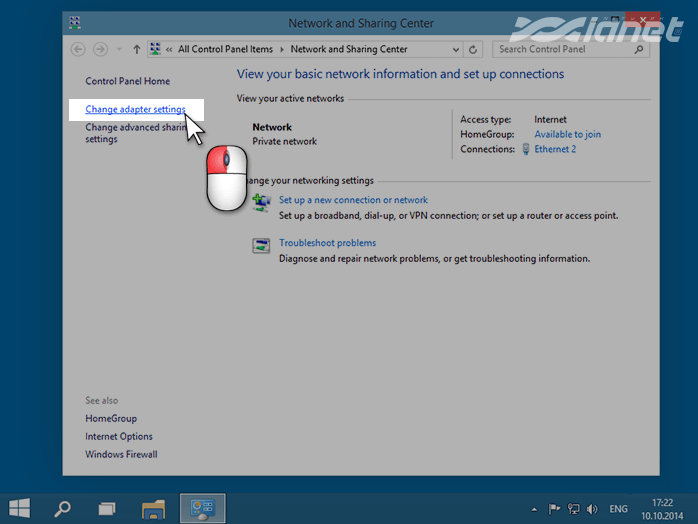Click the taskbar Search magnifier icon

click(x=62, y=508)
